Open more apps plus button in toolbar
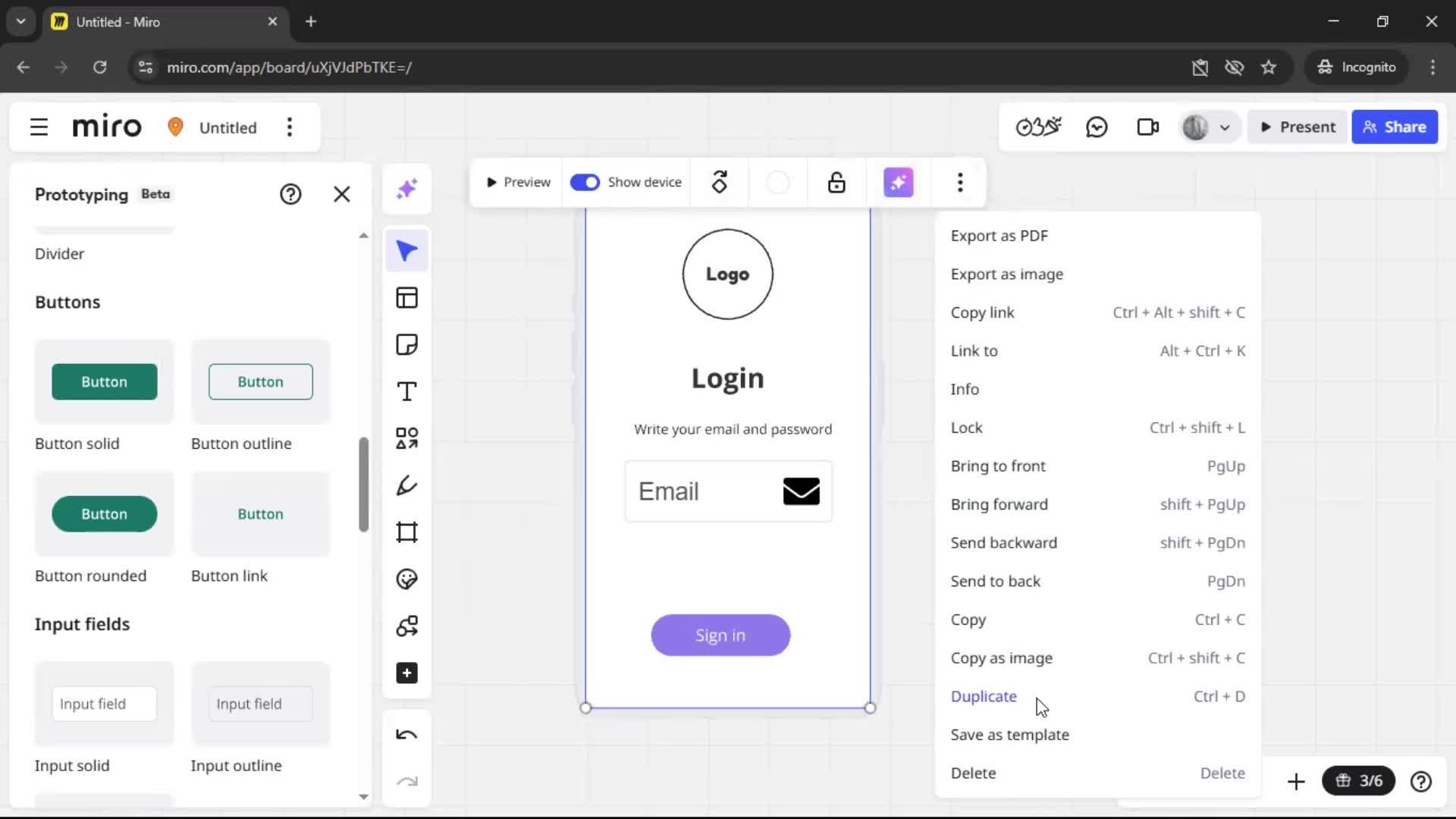This screenshot has width=1456, height=819. (407, 673)
